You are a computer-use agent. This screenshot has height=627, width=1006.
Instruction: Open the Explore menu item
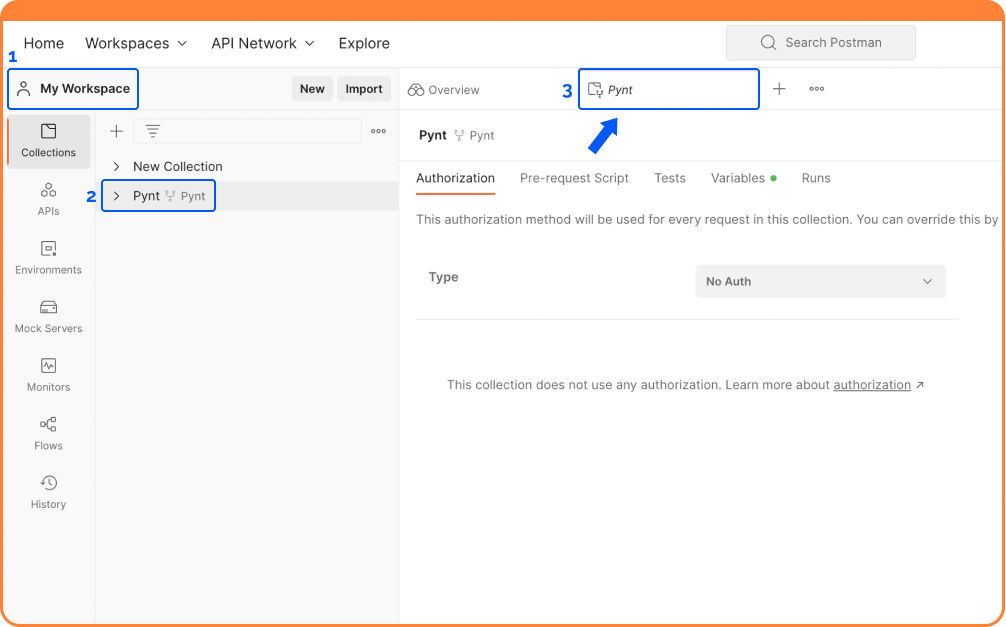coord(364,43)
